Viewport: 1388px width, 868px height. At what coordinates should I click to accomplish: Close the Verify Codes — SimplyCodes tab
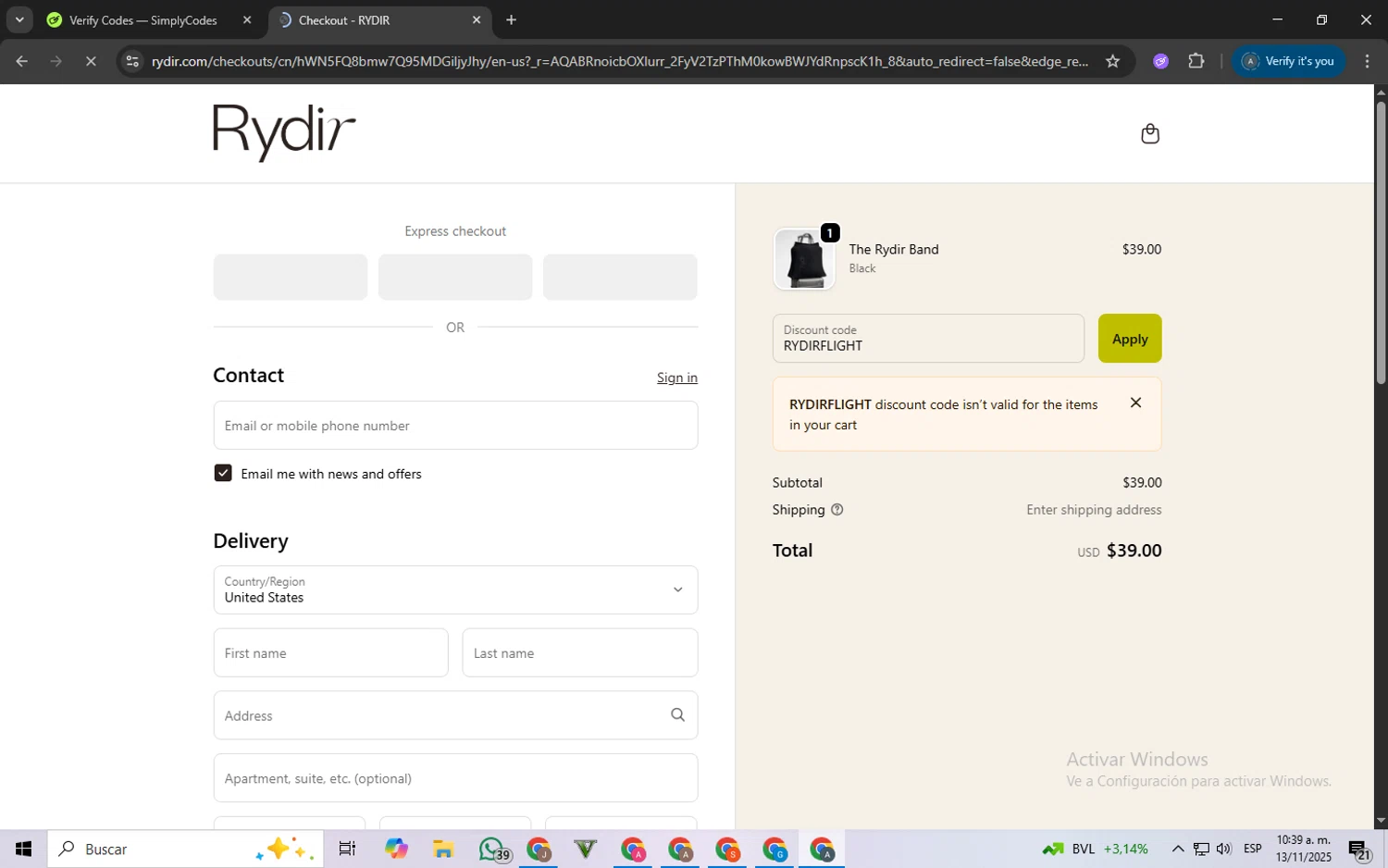tap(246, 19)
